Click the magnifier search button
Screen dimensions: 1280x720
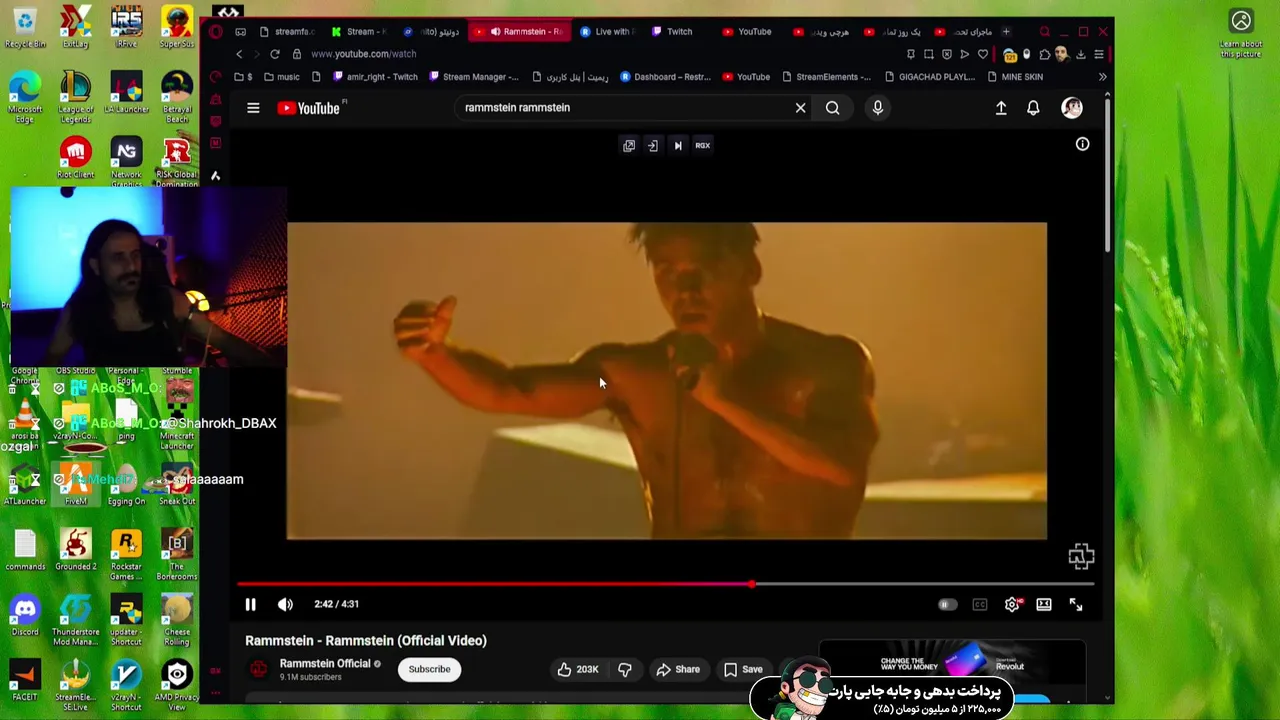(832, 108)
